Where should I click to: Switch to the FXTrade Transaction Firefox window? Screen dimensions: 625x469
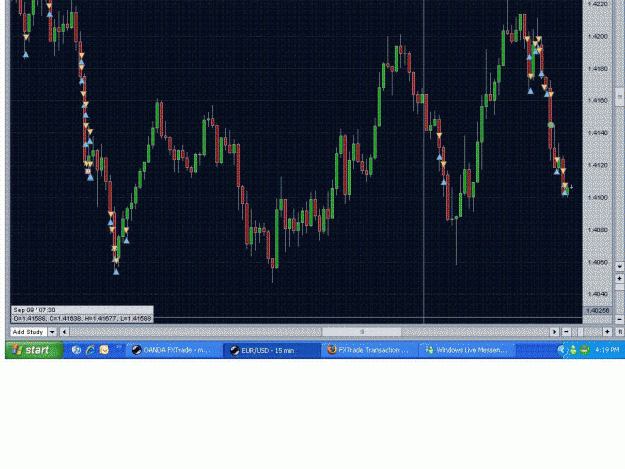coord(369,350)
